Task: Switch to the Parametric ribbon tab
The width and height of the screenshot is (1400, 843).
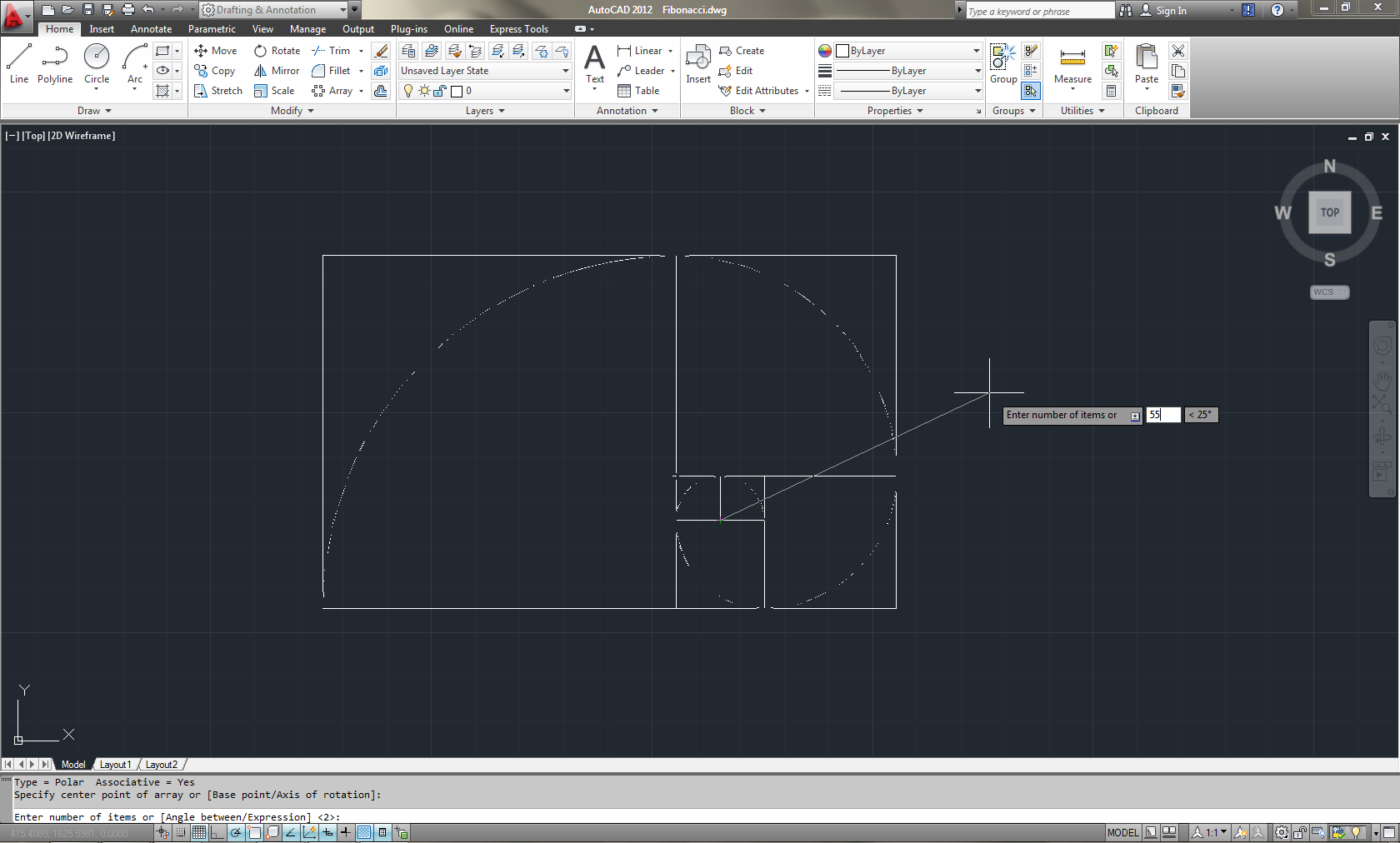Action: [212, 29]
